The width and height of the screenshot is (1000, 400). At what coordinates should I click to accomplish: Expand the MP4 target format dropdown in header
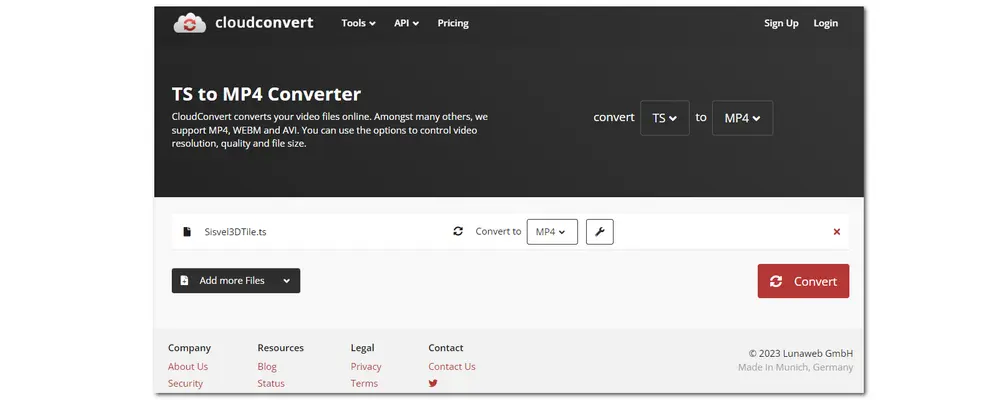[x=742, y=118]
